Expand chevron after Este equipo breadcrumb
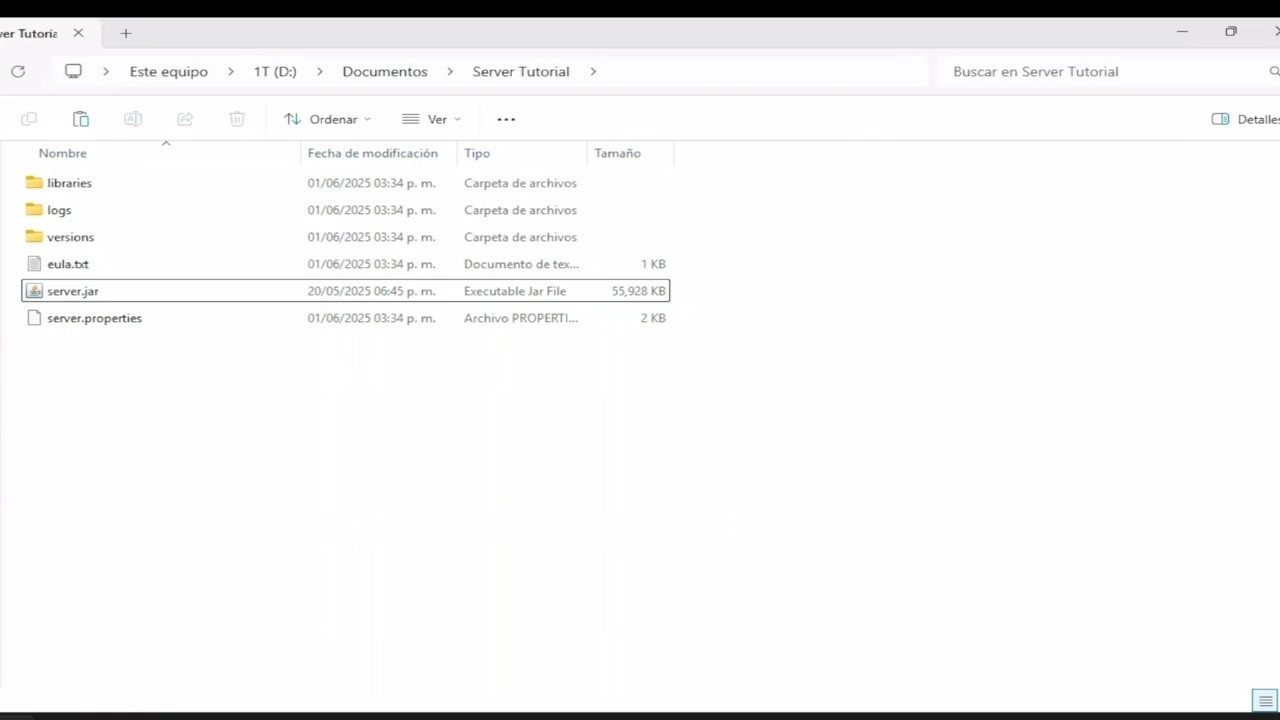 coord(231,71)
